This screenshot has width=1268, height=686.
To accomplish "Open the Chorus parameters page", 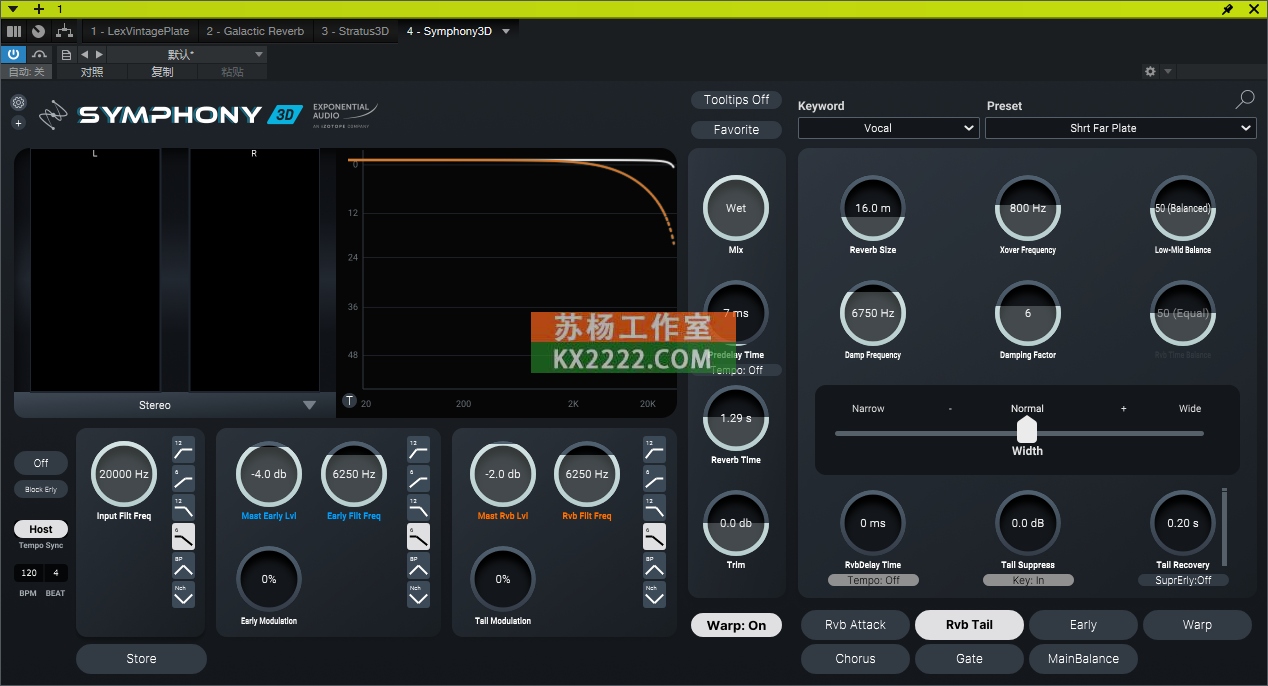I will [x=855, y=659].
